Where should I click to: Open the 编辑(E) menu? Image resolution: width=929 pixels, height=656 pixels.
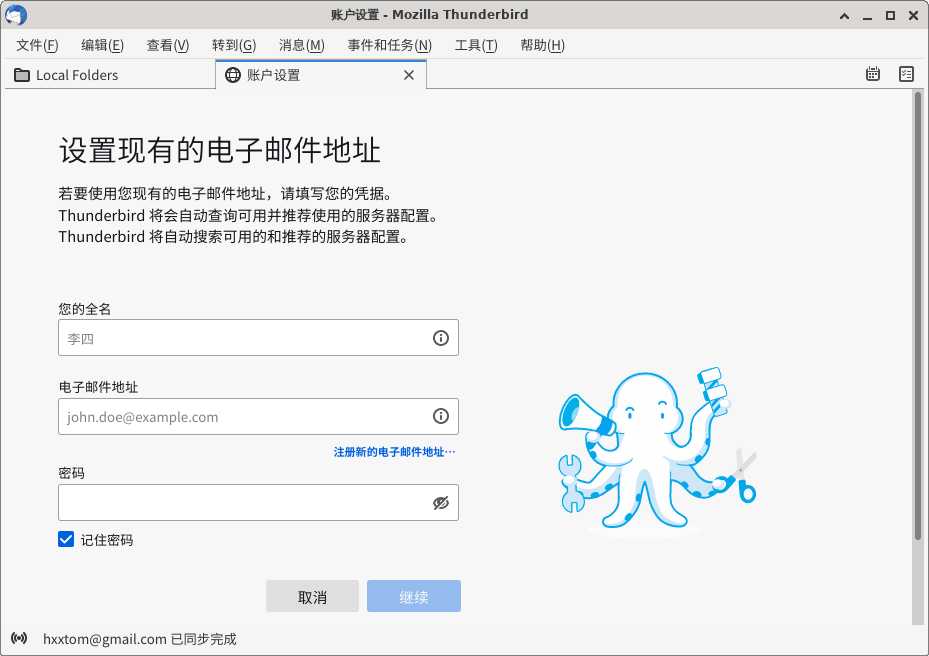pyautogui.click(x=102, y=45)
